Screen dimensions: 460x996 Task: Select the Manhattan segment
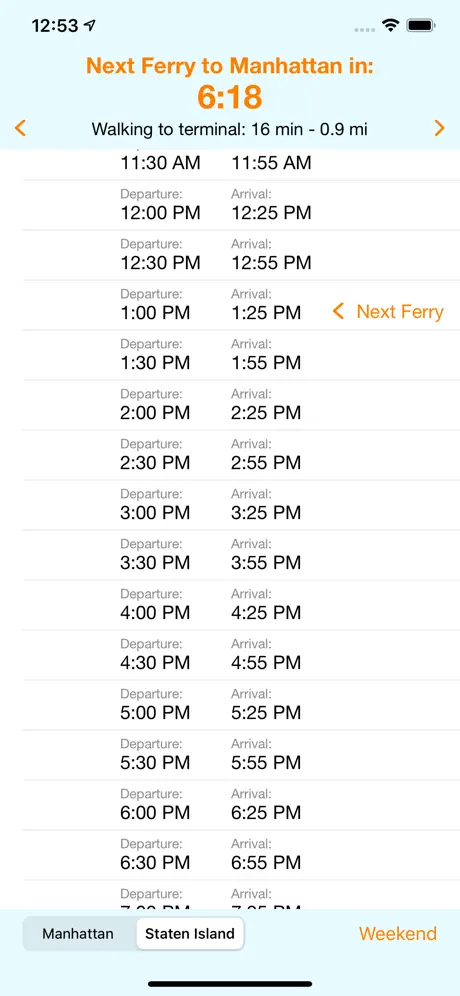[x=78, y=934]
